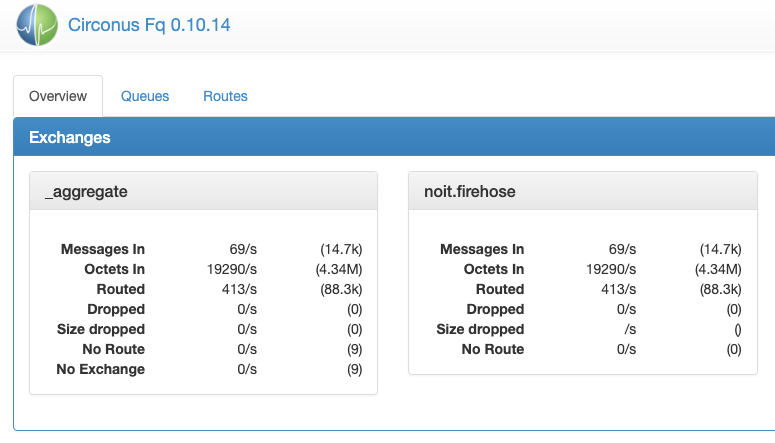
Task: Click the Circonus globe logo icon
Action: pos(37,25)
